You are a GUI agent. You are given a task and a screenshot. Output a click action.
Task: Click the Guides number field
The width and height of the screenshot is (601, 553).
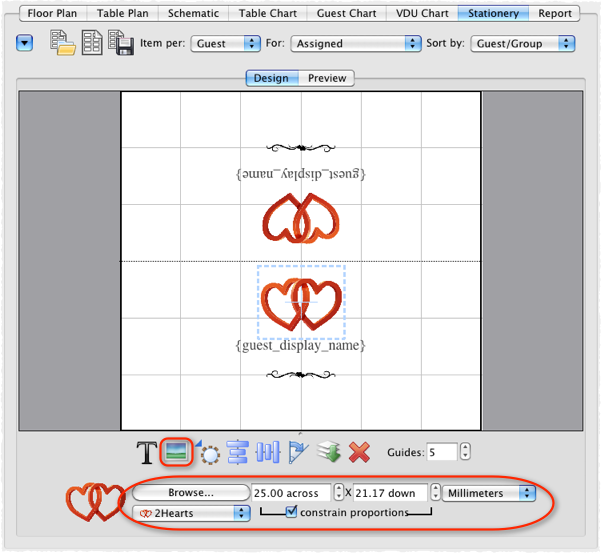(442, 452)
